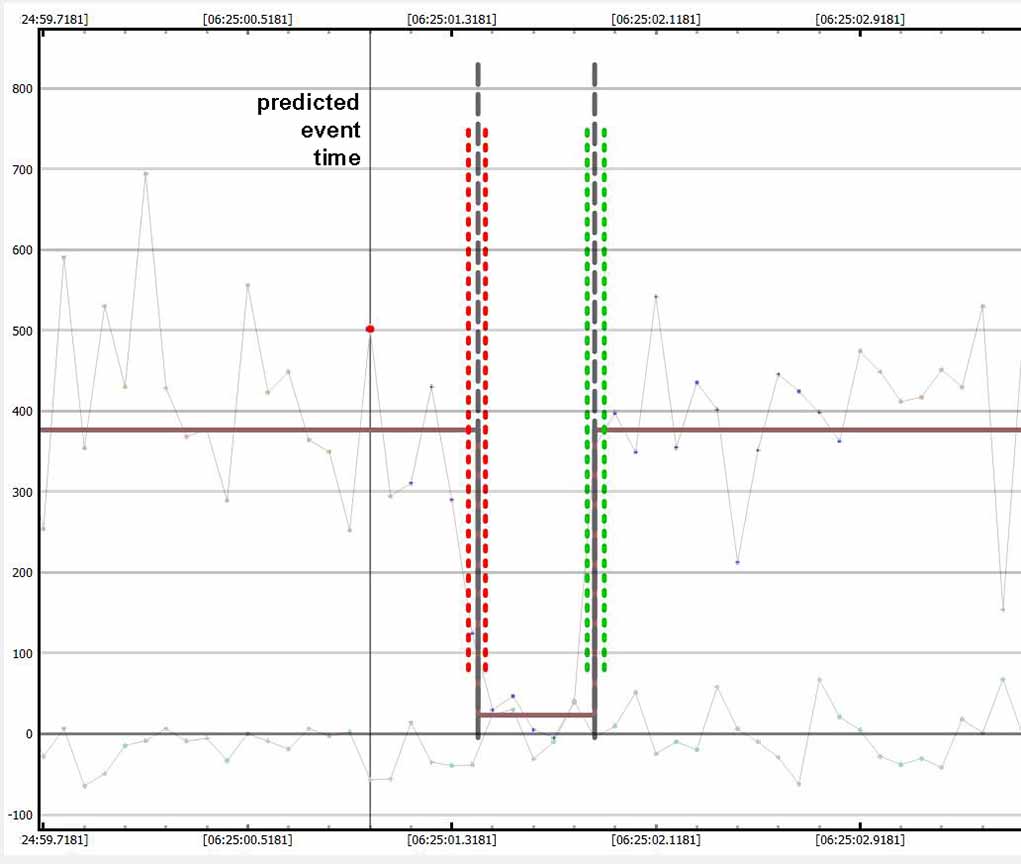Click the bottom axis label [06:25:02.9181]

coord(859,840)
